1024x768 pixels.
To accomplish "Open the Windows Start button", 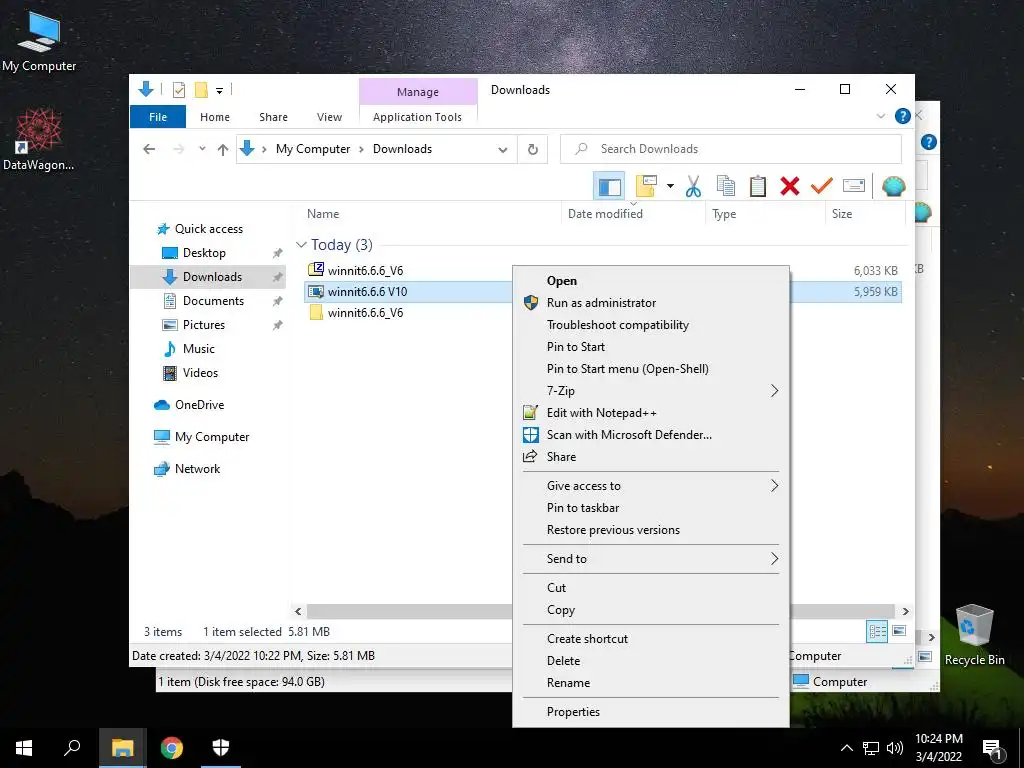I will click(x=24, y=748).
